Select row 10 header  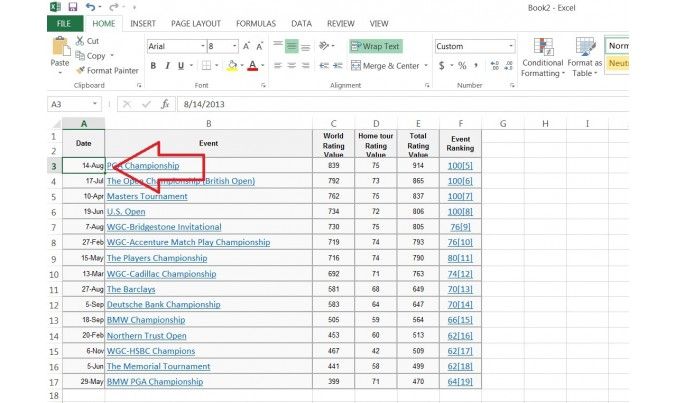pyautogui.click(x=54, y=274)
